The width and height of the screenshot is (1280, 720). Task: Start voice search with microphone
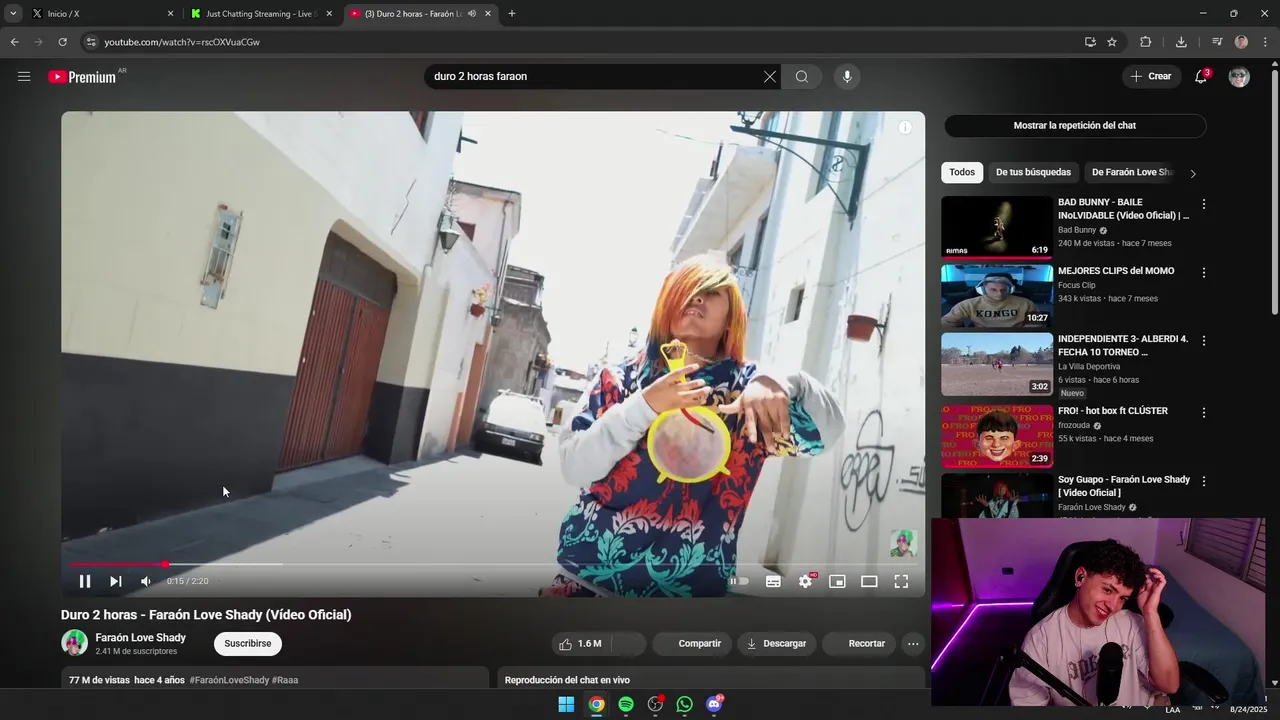pos(847,76)
